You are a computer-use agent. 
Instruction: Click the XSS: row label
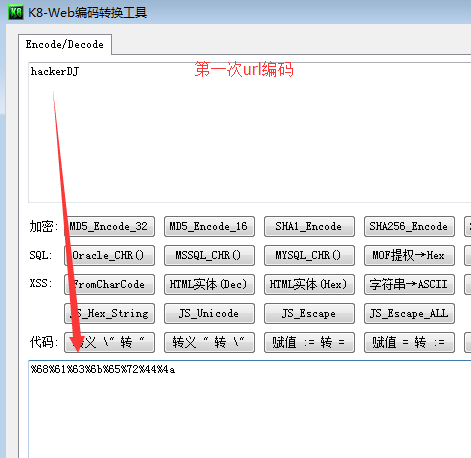coord(41,284)
